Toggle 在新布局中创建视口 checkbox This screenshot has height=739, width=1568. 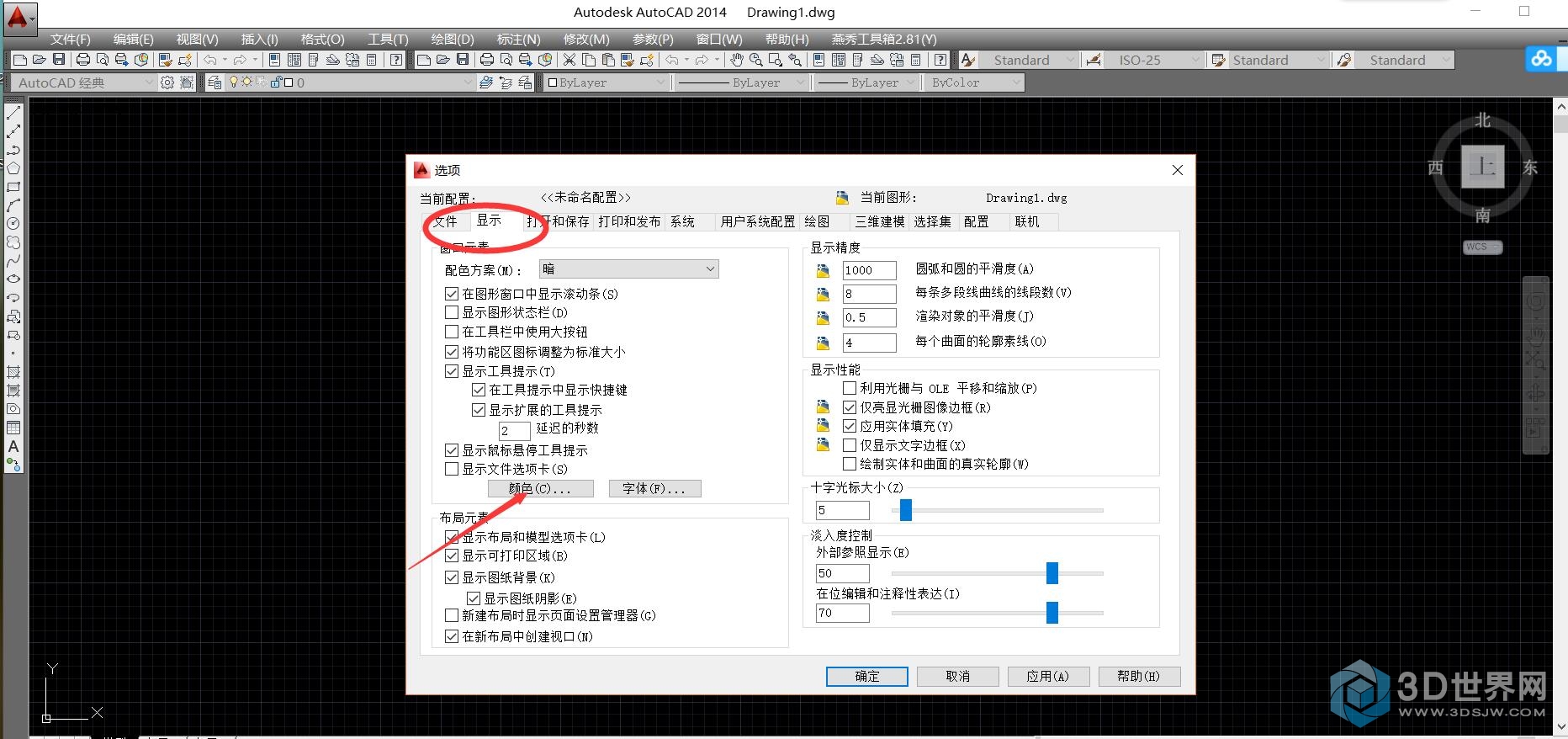(x=452, y=636)
